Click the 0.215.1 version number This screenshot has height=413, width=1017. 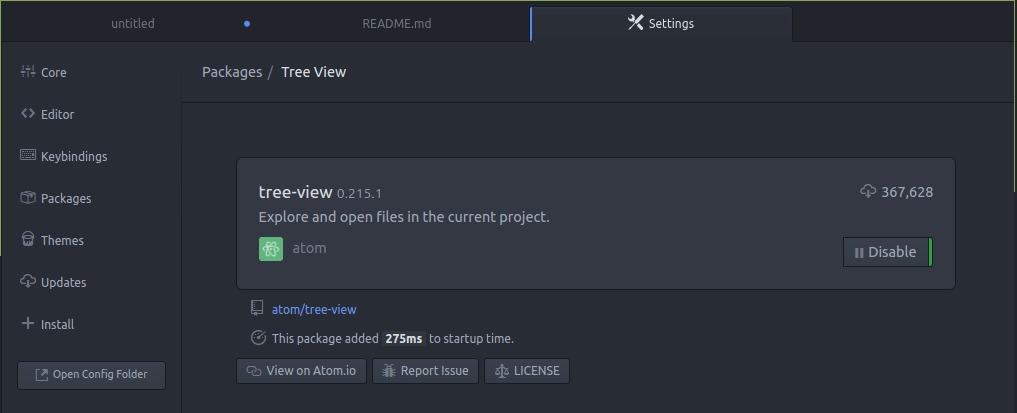pos(359,193)
